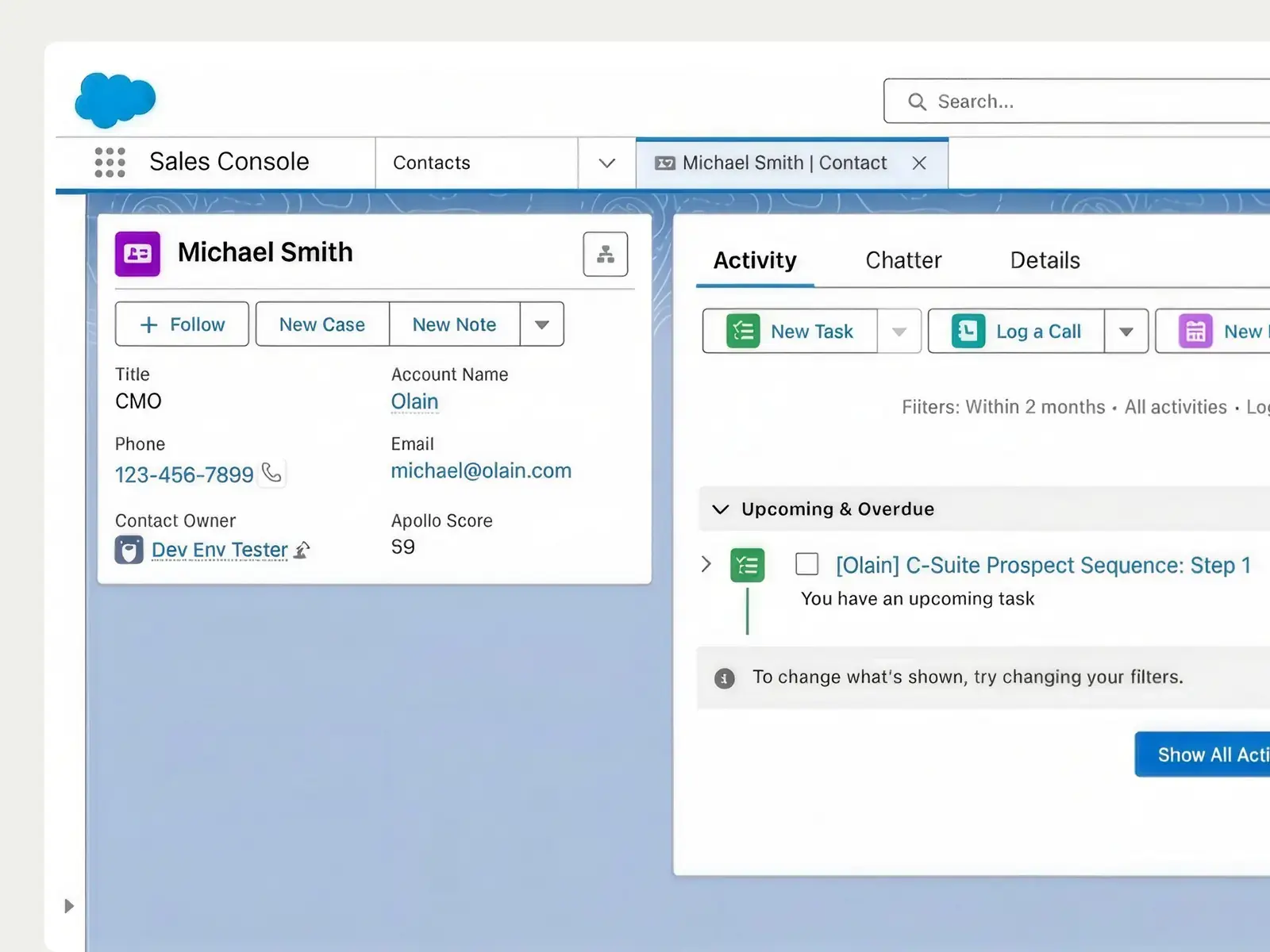This screenshot has height=952, width=1270.
Task: Click the purple calendar New Event icon
Action: 1195,331
